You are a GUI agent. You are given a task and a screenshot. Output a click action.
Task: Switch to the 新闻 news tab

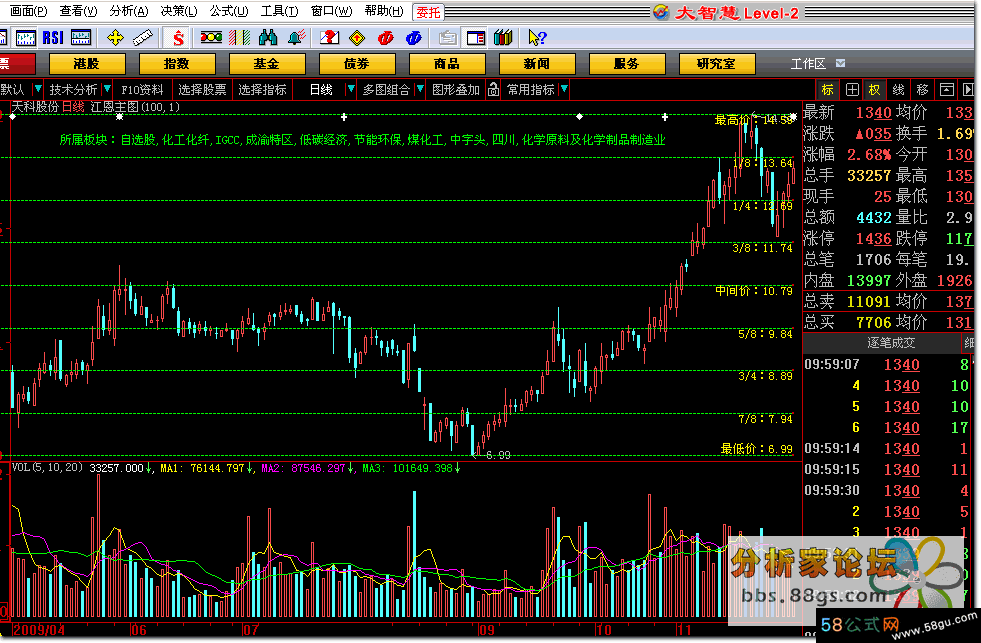point(537,64)
